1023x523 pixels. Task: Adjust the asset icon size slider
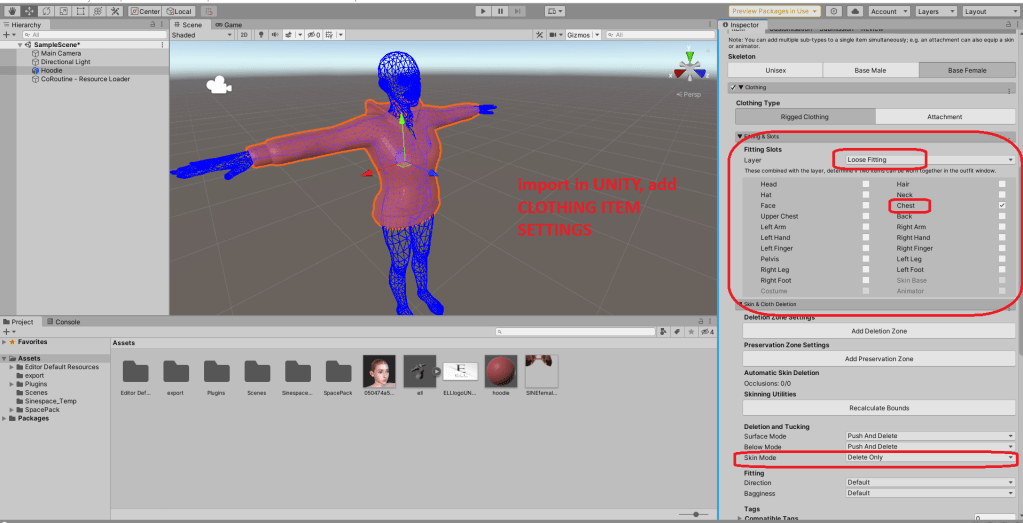point(694,514)
